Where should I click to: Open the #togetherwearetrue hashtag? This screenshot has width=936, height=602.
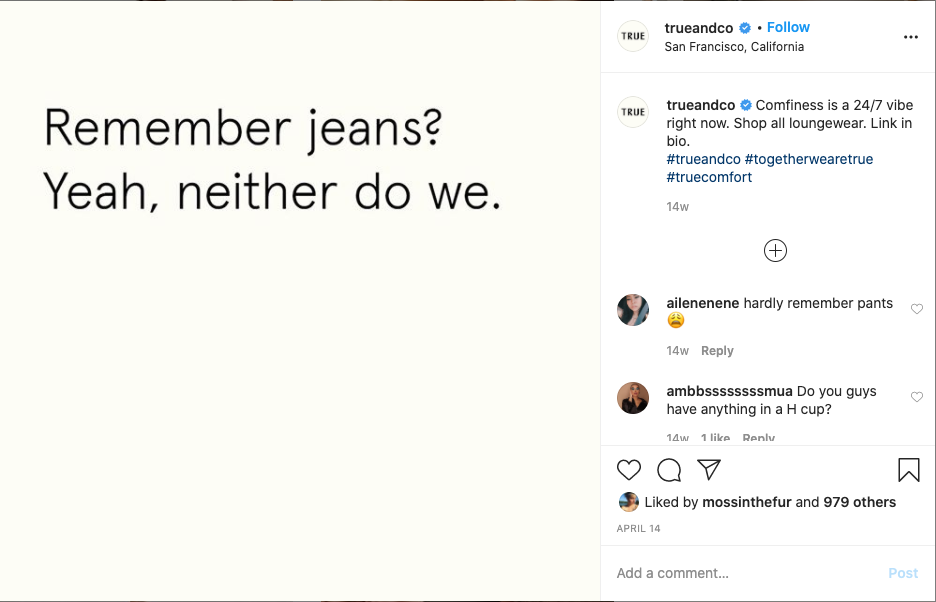[809, 159]
